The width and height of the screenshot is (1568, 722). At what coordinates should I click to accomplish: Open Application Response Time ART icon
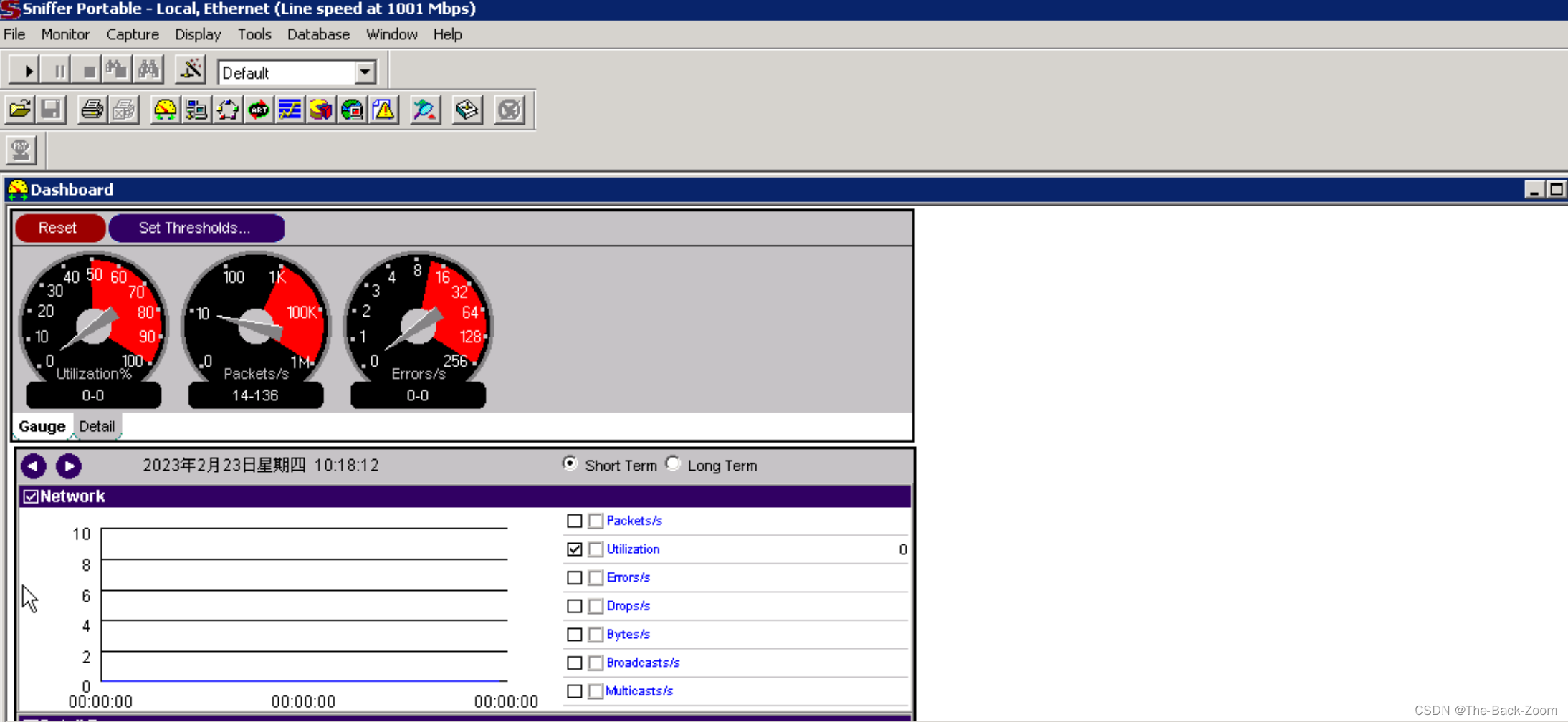(259, 110)
